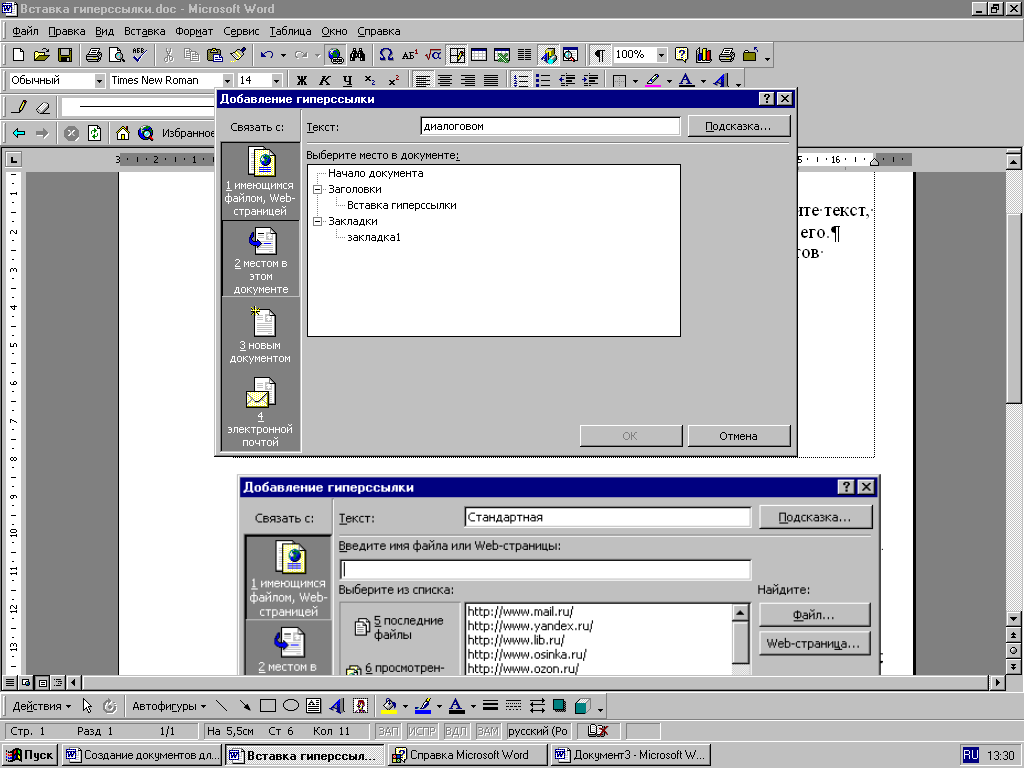
Task: Select link to 'имеющимся файлом, Web-страницей' in upper dialog
Action: (x=261, y=181)
